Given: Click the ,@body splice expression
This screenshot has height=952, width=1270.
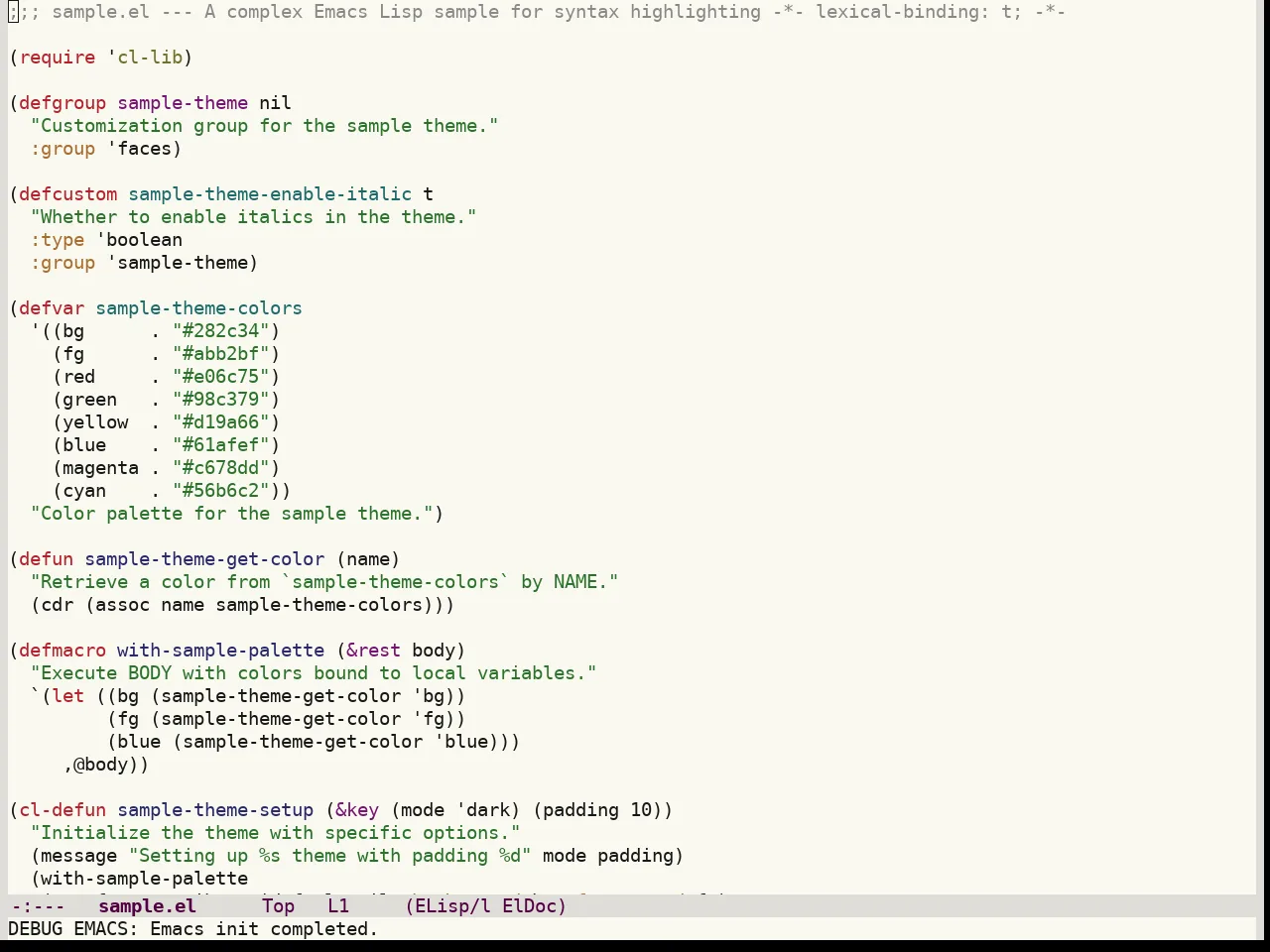Looking at the screenshot, I should (101, 765).
